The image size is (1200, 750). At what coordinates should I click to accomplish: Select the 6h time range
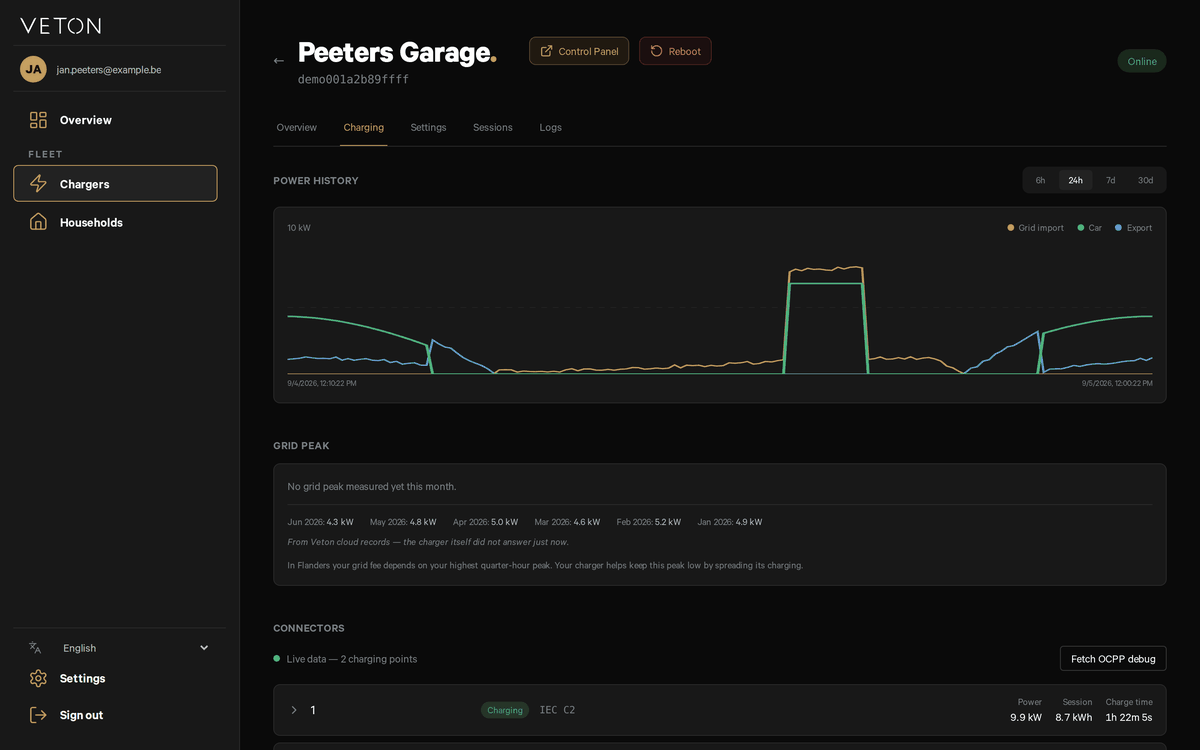[x=1040, y=180]
